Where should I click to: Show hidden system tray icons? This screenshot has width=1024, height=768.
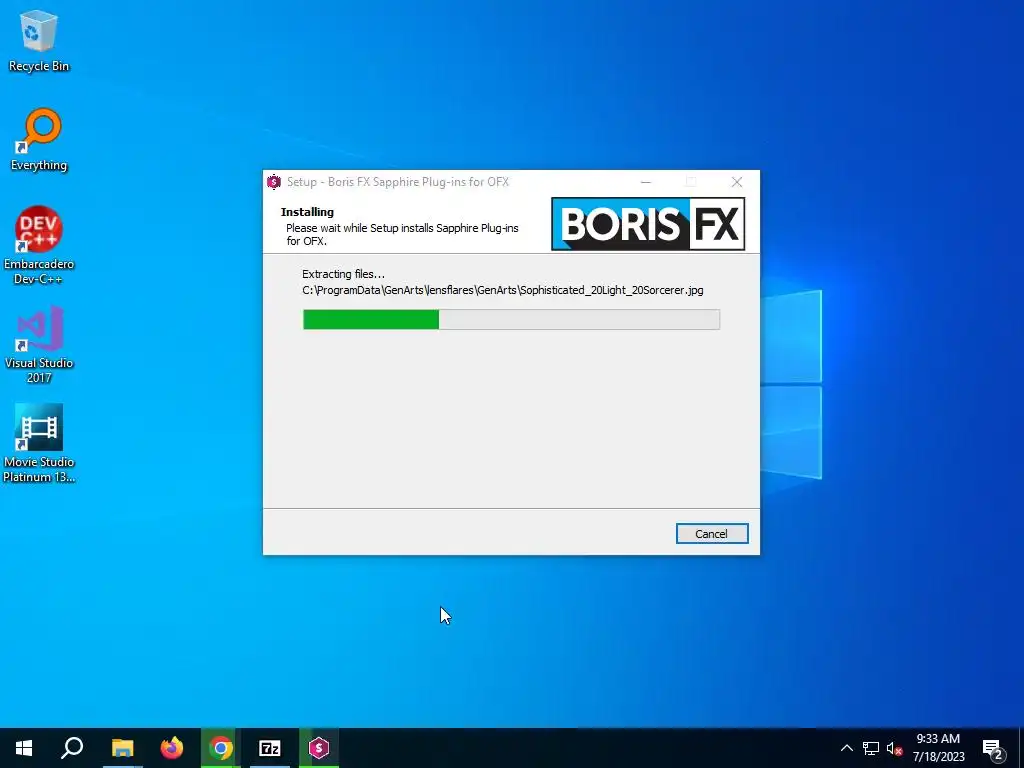(x=846, y=748)
